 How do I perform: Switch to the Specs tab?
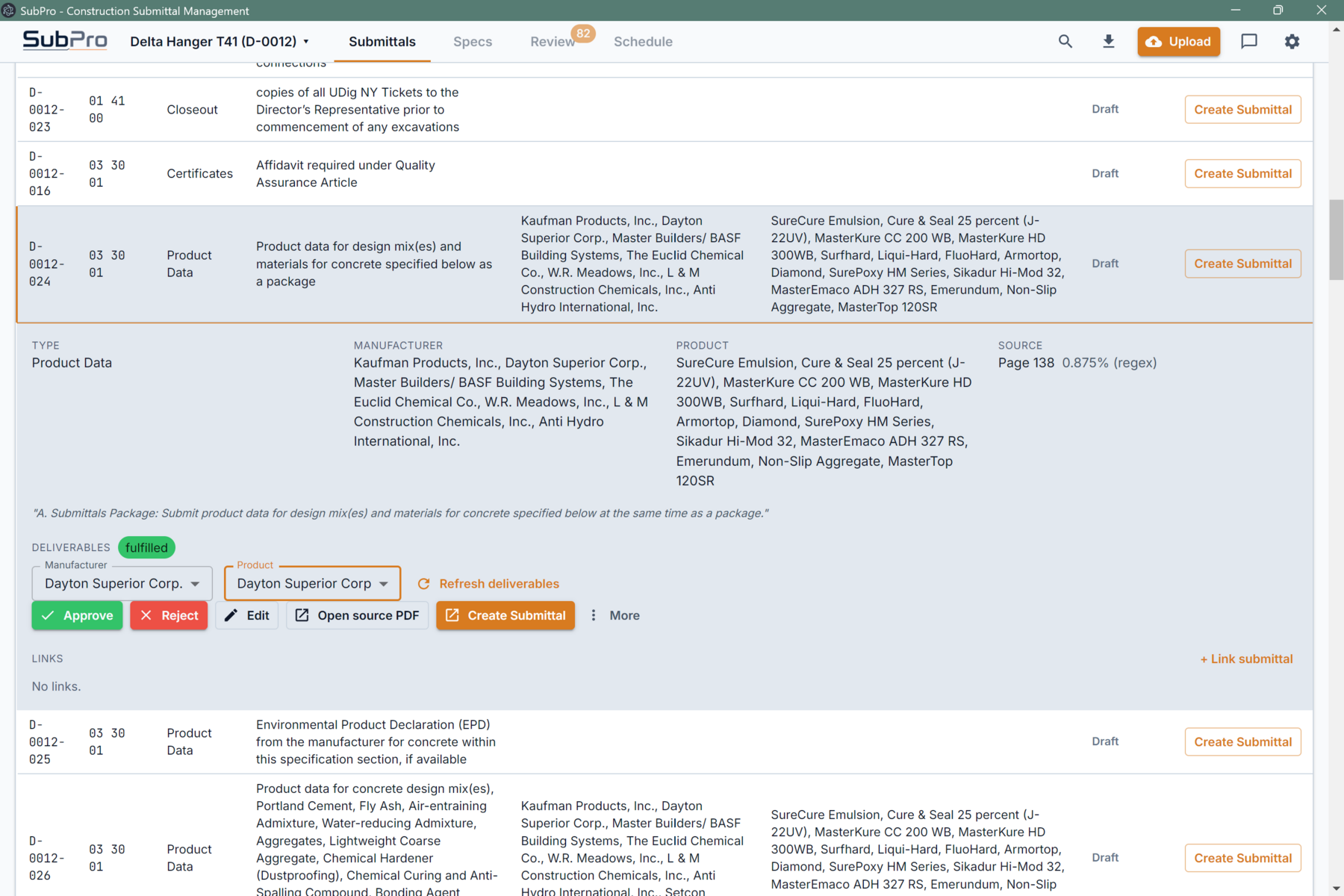point(473,42)
